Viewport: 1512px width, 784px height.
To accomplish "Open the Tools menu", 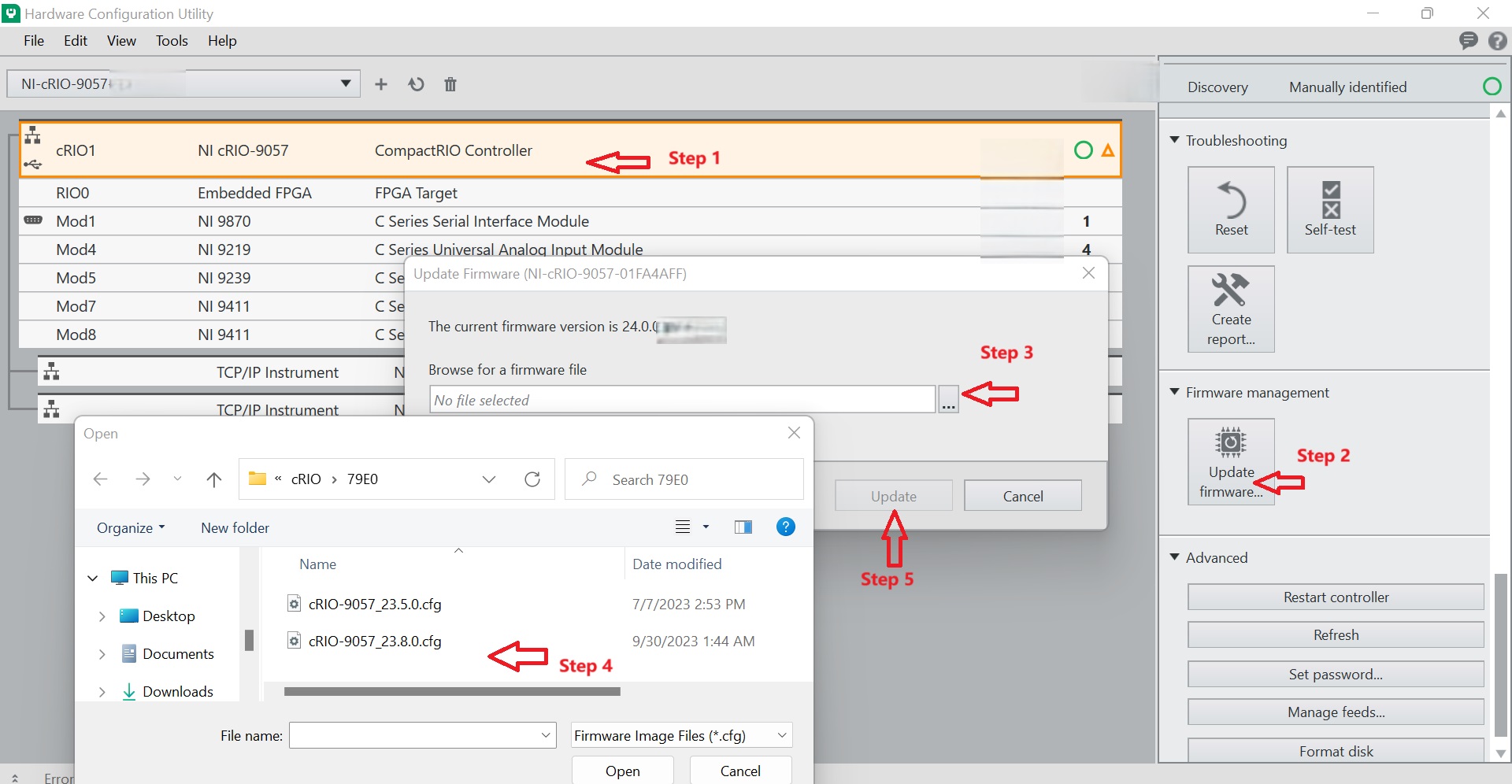I will (x=172, y=41).
